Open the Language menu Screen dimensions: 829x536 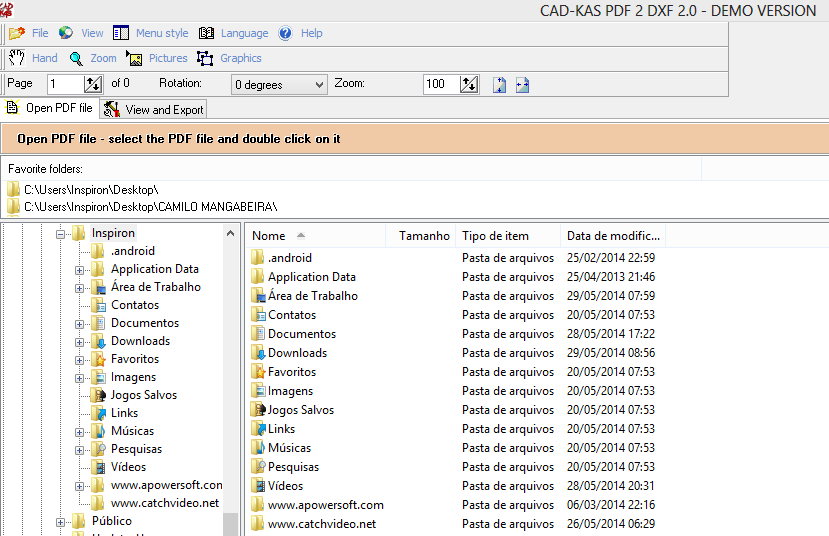click(x=244, y=33)
